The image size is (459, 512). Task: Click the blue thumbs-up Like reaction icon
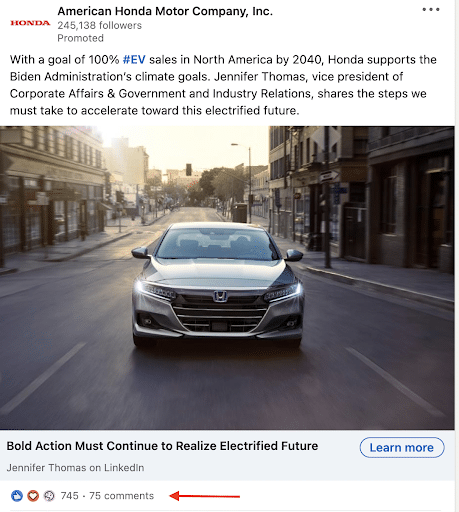point(17,496)
